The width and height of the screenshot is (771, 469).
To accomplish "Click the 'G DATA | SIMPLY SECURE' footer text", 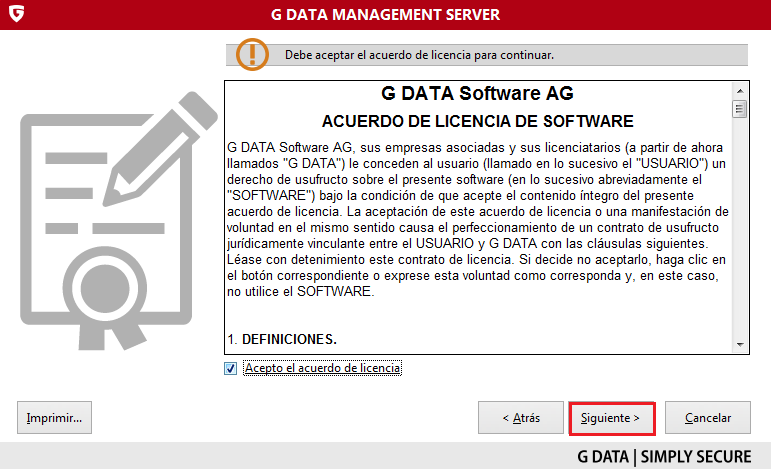I will (664, 456).
